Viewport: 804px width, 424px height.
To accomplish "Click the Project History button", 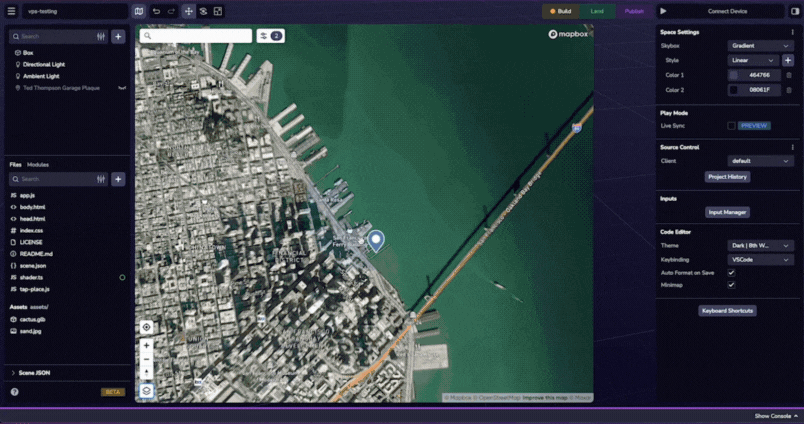I will pyautogui.click(x=727, y=177).
